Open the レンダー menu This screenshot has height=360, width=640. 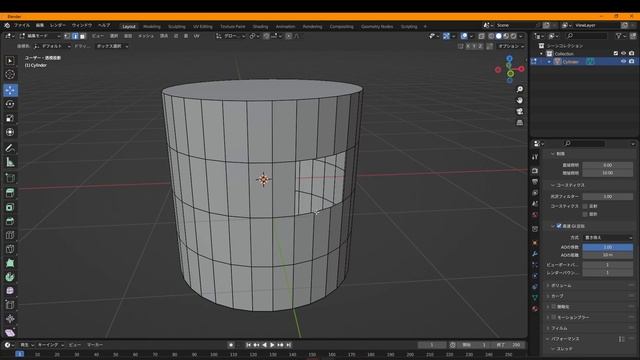[x=58, y=25]
